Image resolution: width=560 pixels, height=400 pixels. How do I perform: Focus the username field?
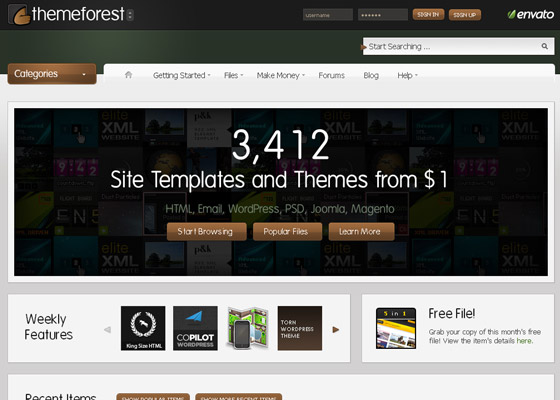[x=328, y=15]
